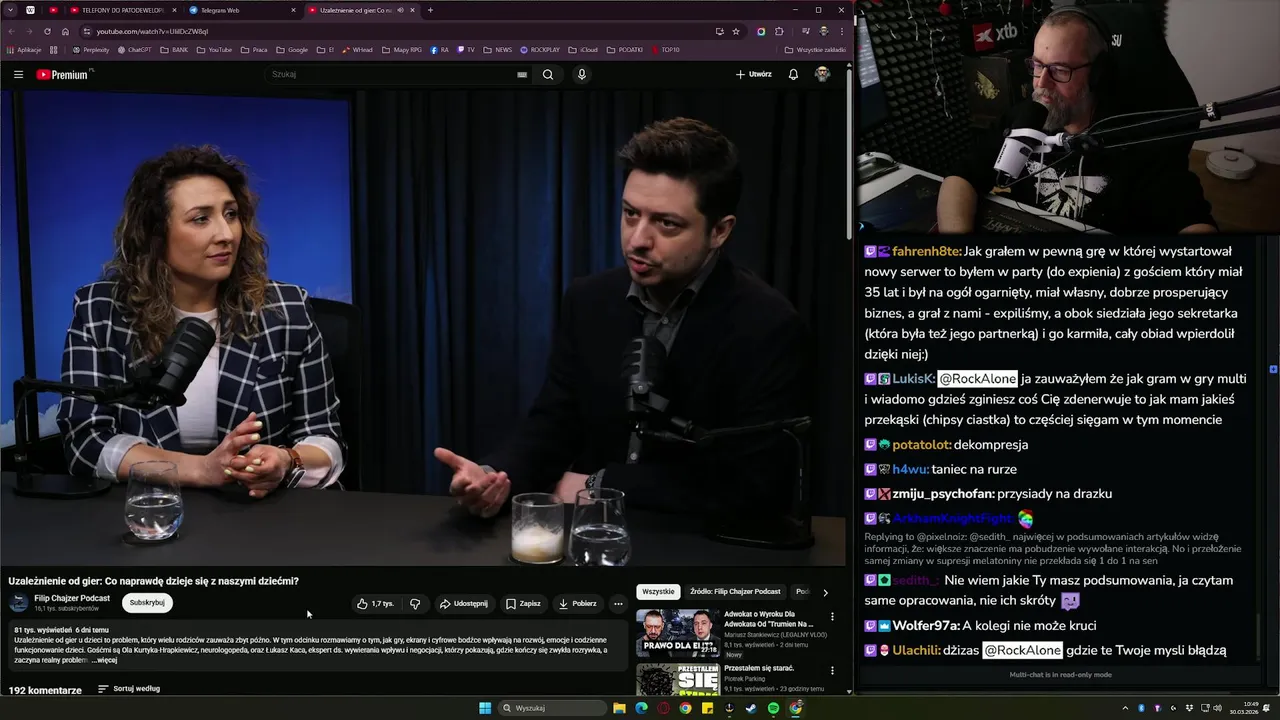1280x720 pixels.
Task: Open the Adwokat o Wyroku video thumbnail
Action: (677, 632)
